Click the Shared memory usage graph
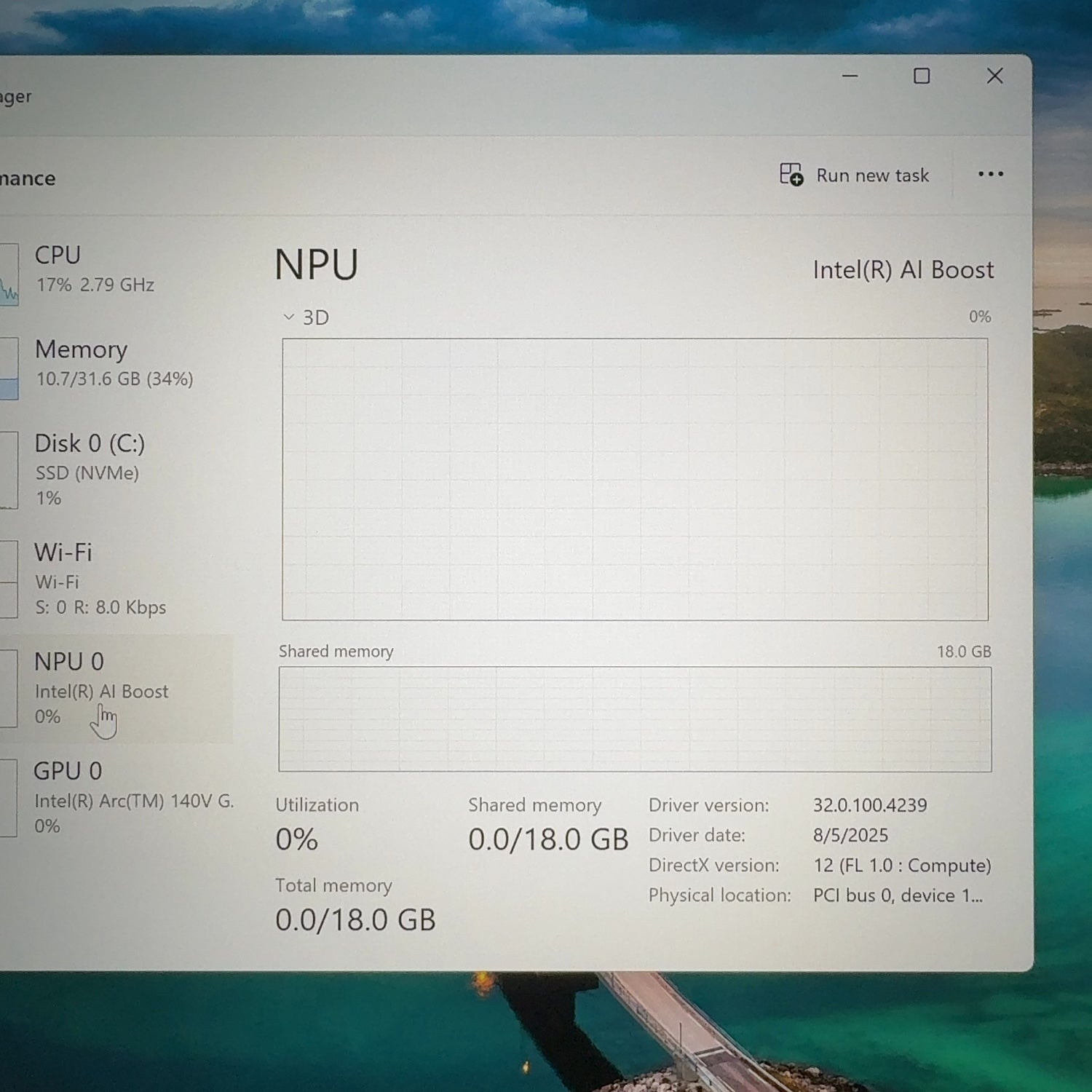 635,719
